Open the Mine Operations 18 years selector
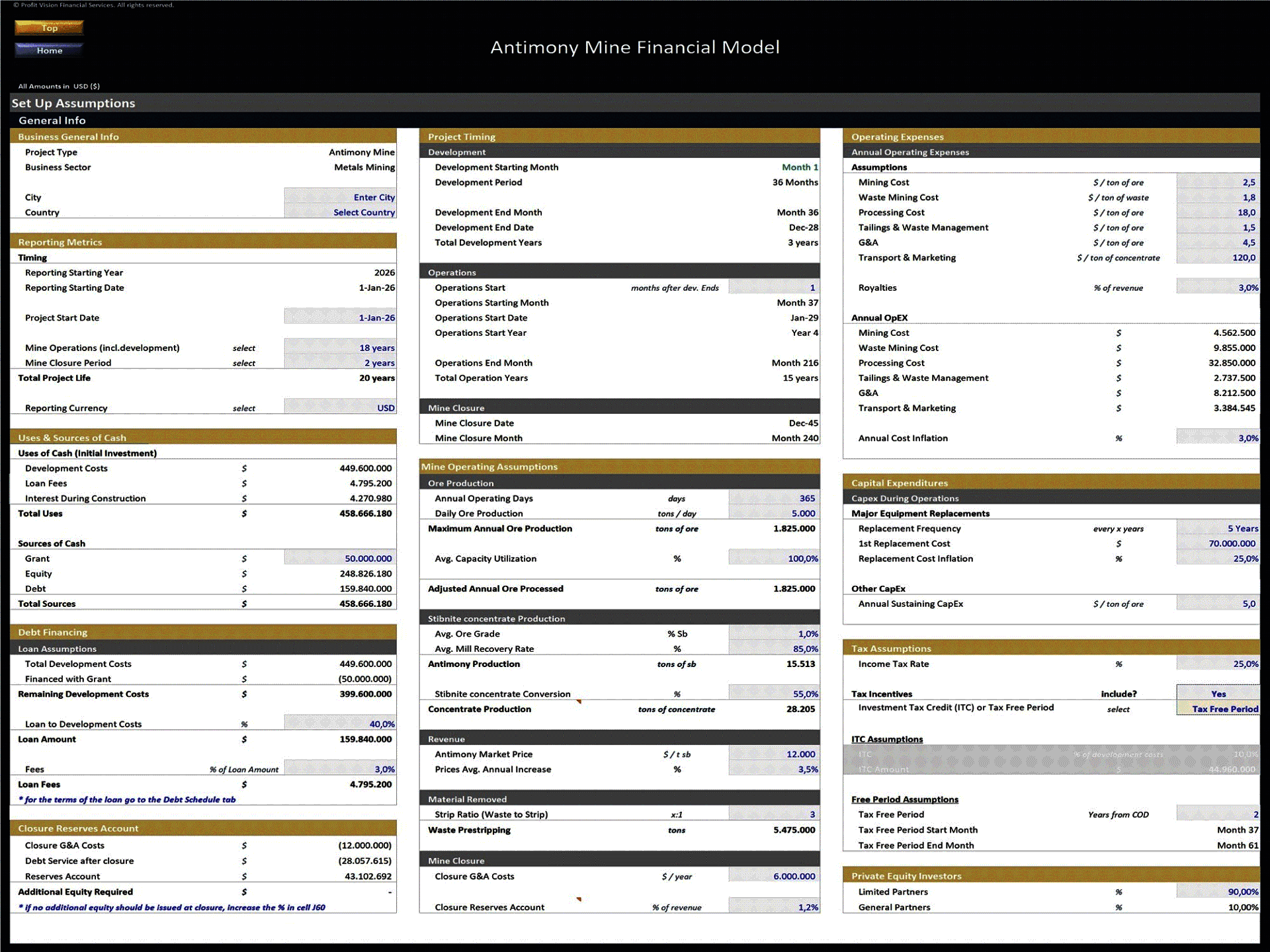Viewport: 1270px width, 952px height. [x=340, y=348]
